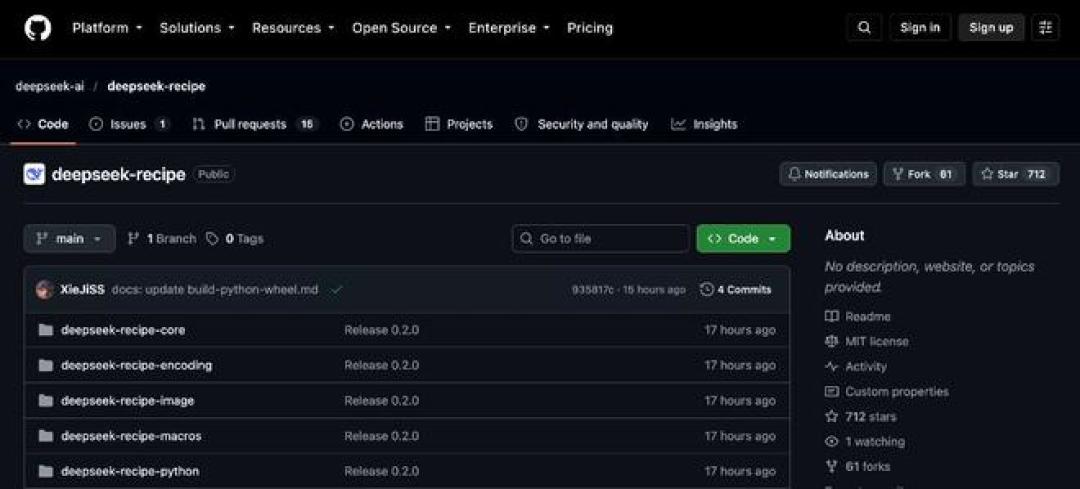Open the deepseek-recipe-macros folder link
Screen dimensions: 1080x489
click(x=132, y=436)
